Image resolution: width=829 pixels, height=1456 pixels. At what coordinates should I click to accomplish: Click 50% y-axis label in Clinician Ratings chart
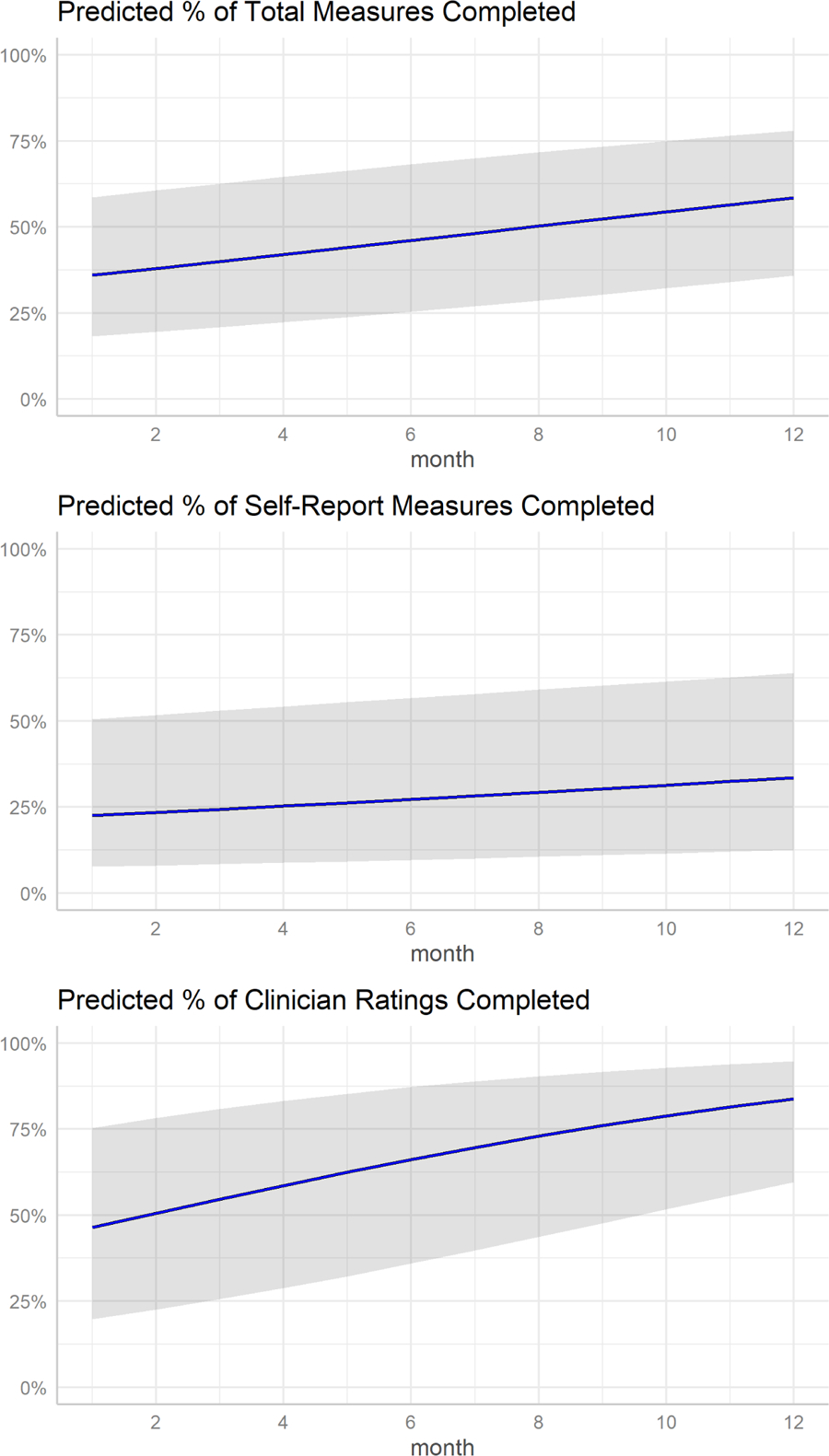point(29,1217)
